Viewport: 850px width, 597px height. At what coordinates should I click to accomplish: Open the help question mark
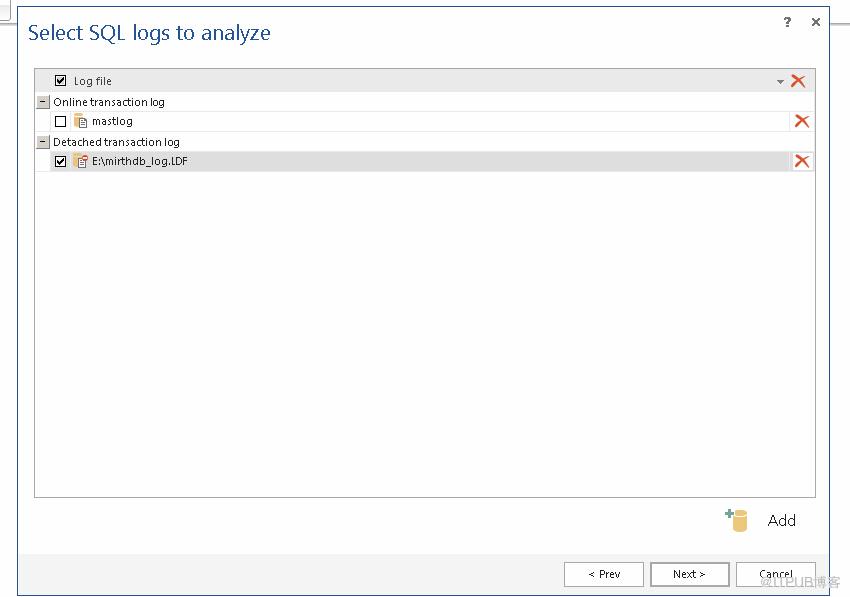click(x=787, y=22)
